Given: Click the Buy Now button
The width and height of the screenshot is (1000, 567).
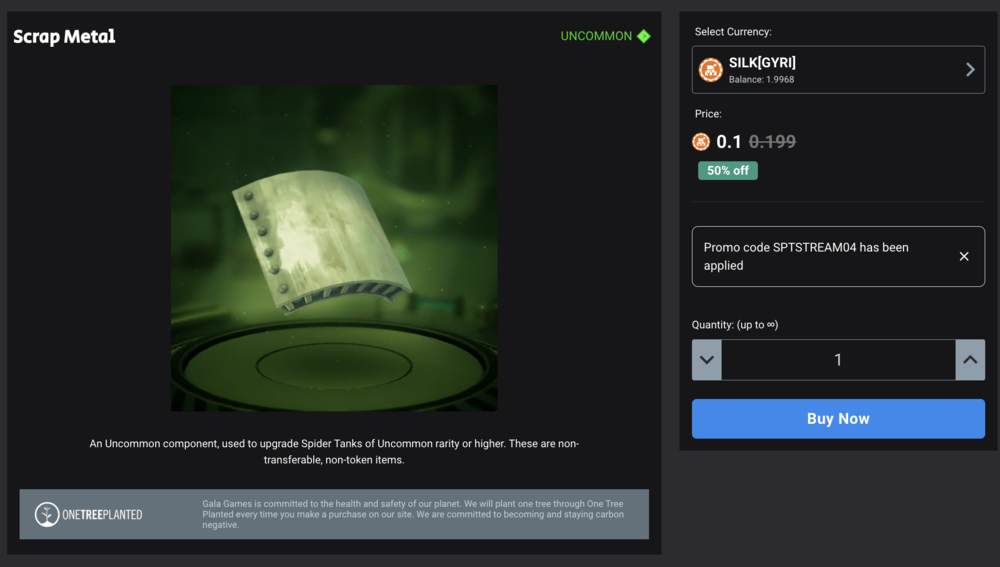Looking at the screenshot, I should [838, 418].
